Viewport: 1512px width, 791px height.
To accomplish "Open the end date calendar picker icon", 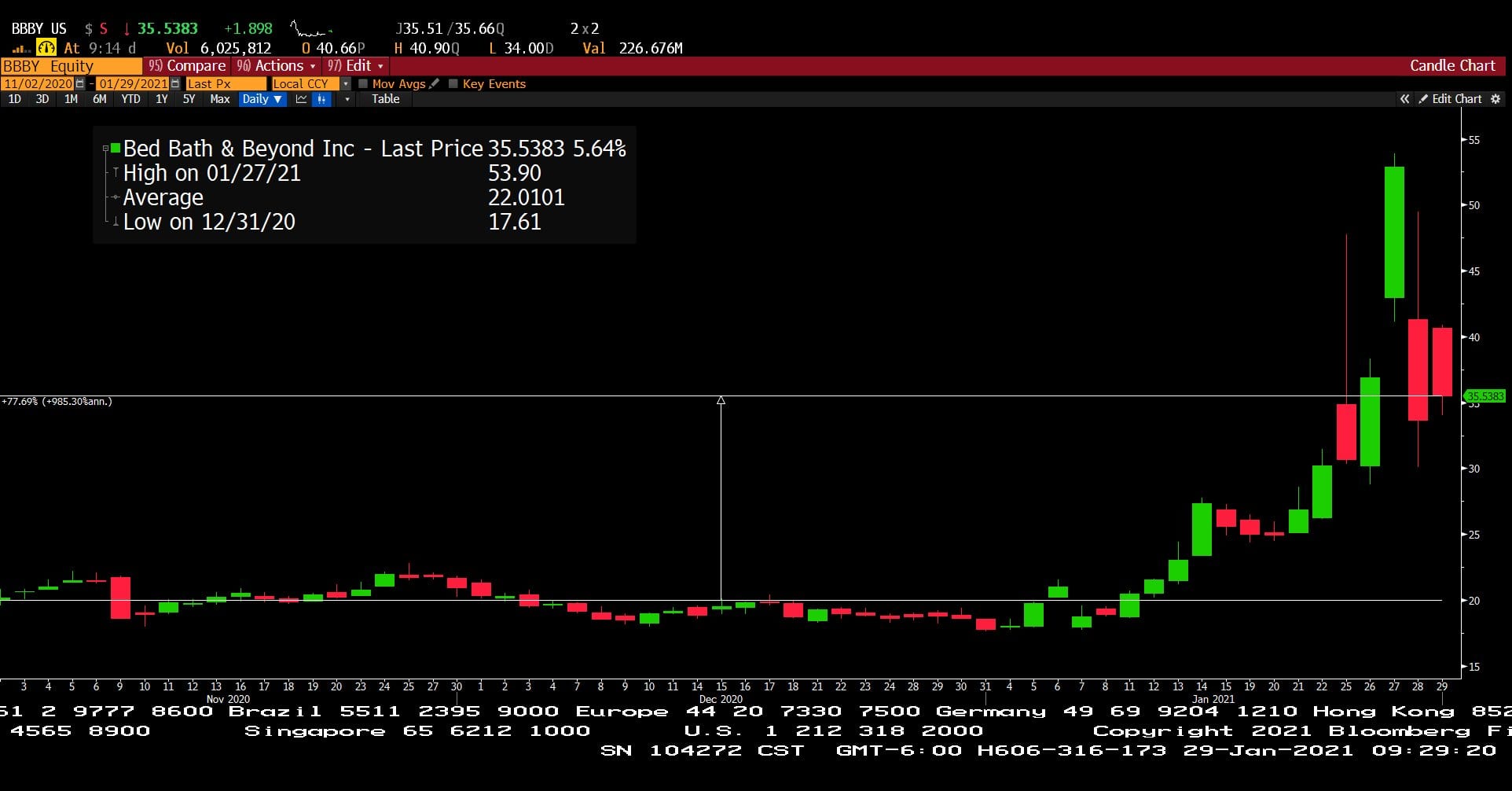I will point(174,83).
